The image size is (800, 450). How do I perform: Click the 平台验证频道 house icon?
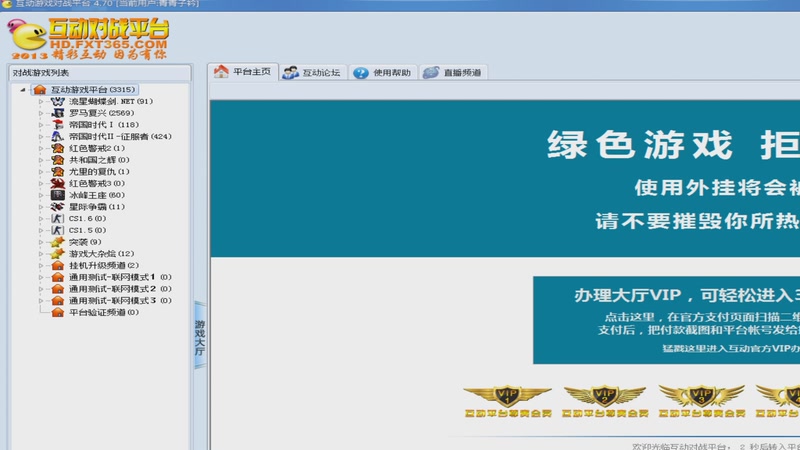tap(58, 313)
